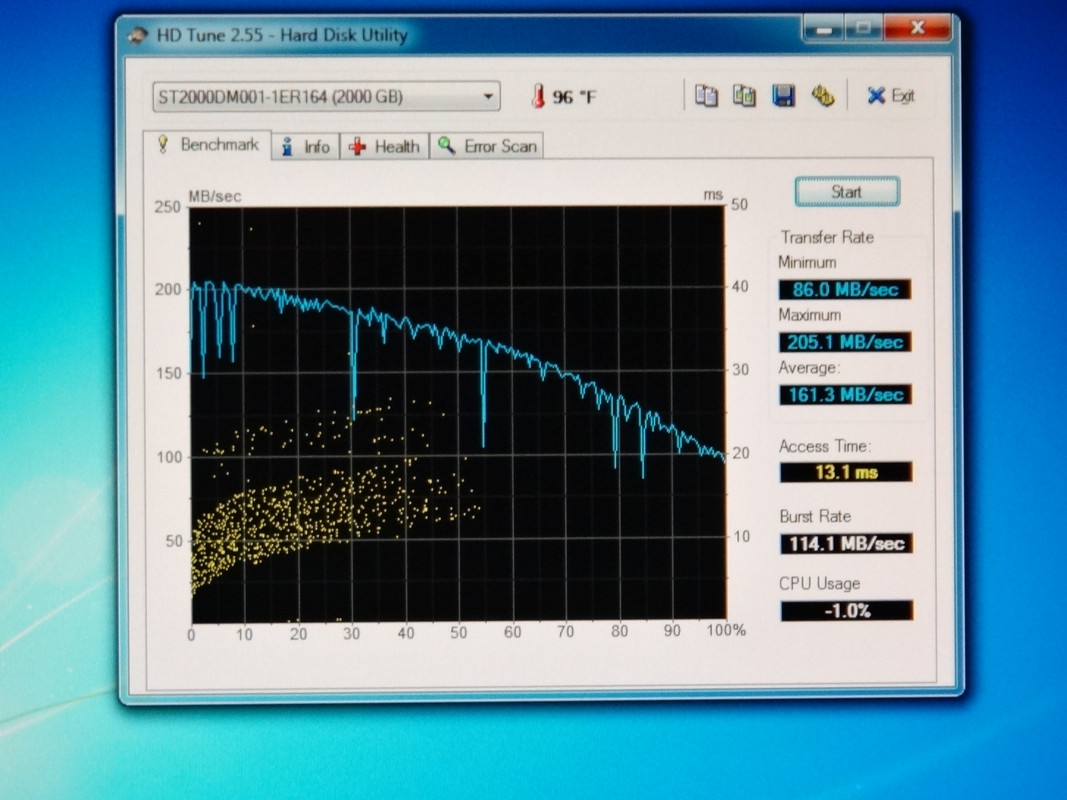This screenshot has width=1067, height=800.
Task: Start the benchmark with Start button
Action: coord(847,192)
